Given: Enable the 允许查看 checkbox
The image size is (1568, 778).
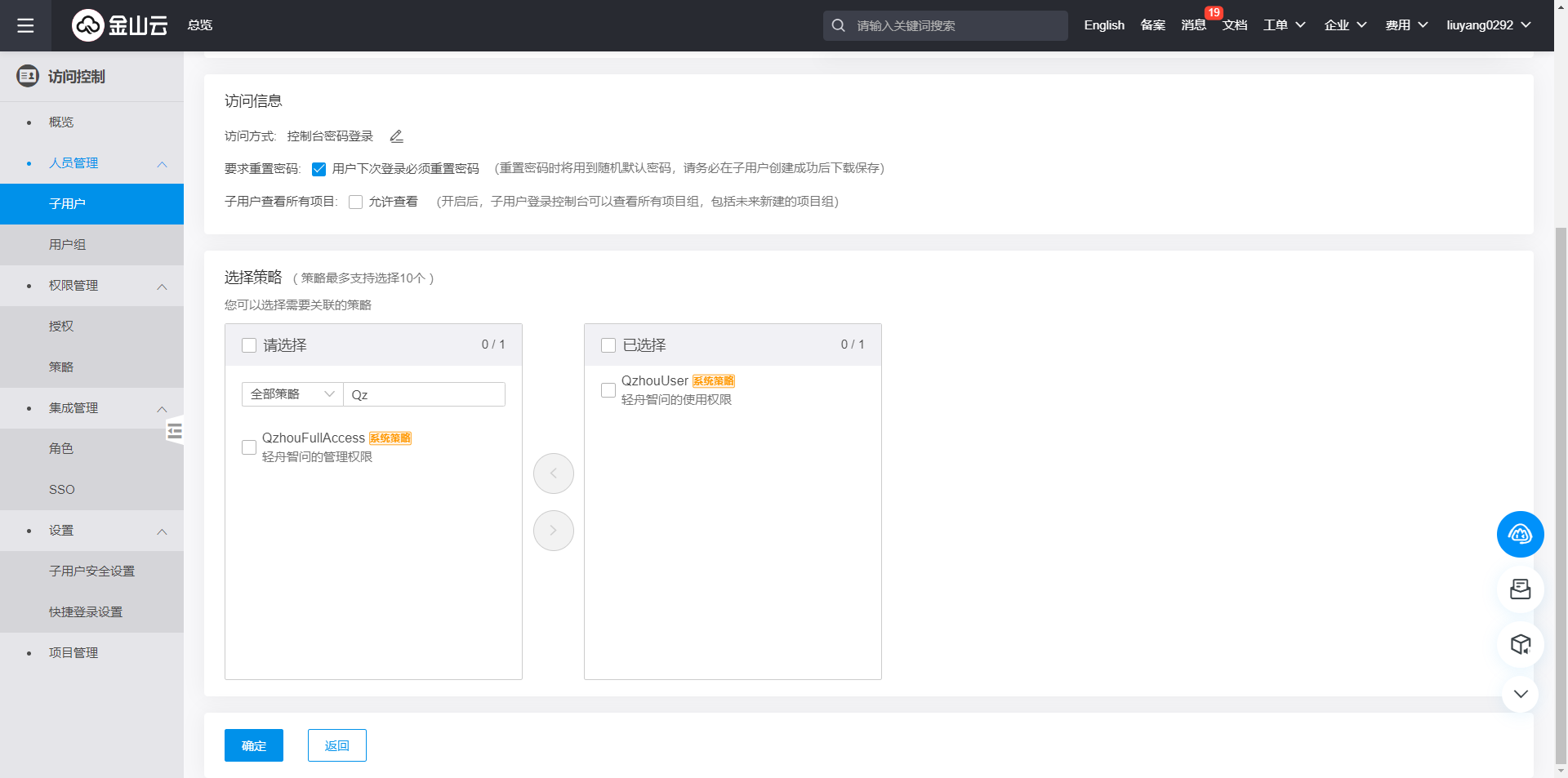Looking at the screenshot, I should click(356, 202).
